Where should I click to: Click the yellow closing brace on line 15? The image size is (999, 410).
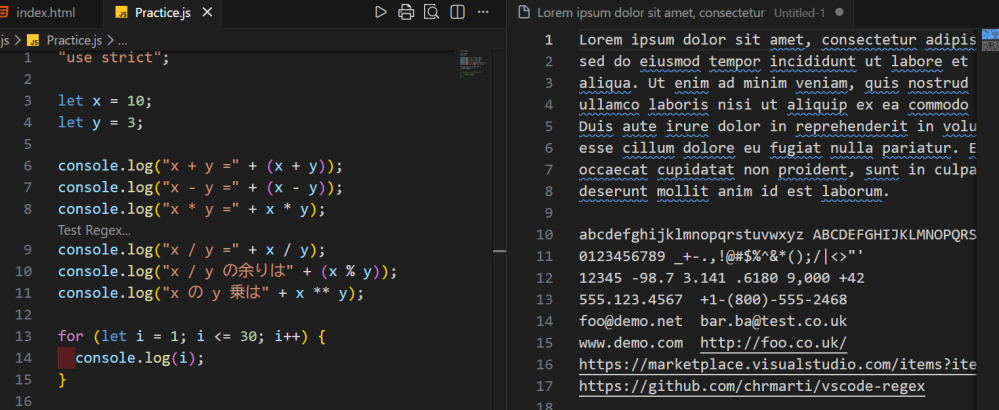[x=62, y=380]
